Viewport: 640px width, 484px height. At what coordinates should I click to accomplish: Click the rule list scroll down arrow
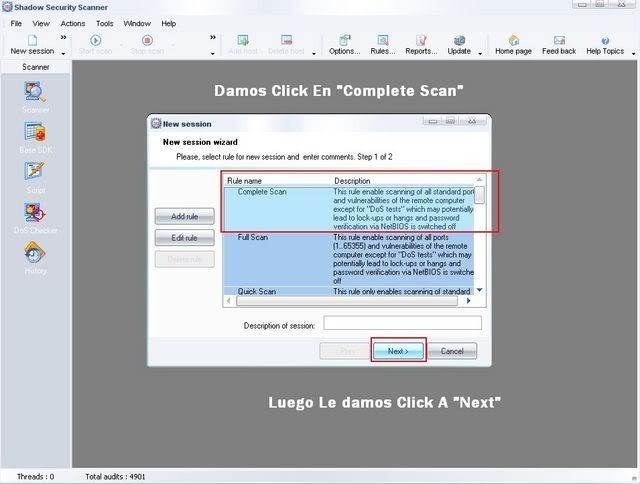click(480, 290)
